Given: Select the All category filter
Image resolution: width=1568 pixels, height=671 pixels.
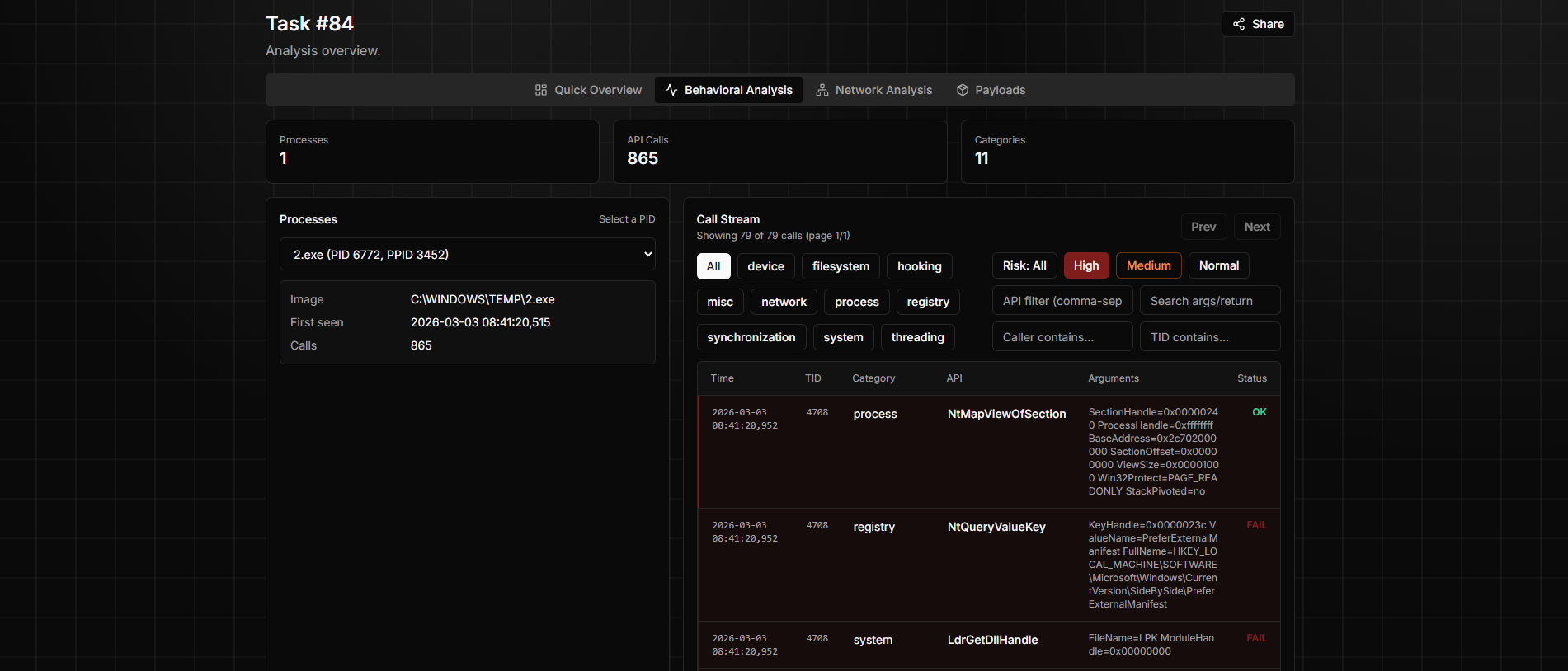Looking at the screenshot, I should click(713, 266).
